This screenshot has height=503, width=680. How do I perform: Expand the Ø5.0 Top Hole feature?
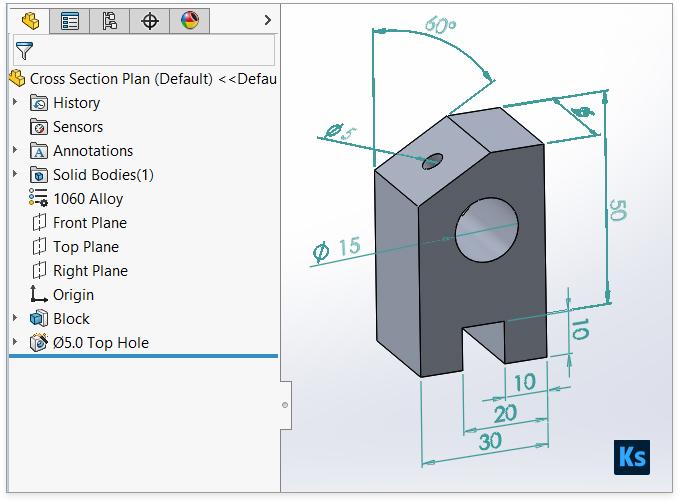click(x=15, y=343)
